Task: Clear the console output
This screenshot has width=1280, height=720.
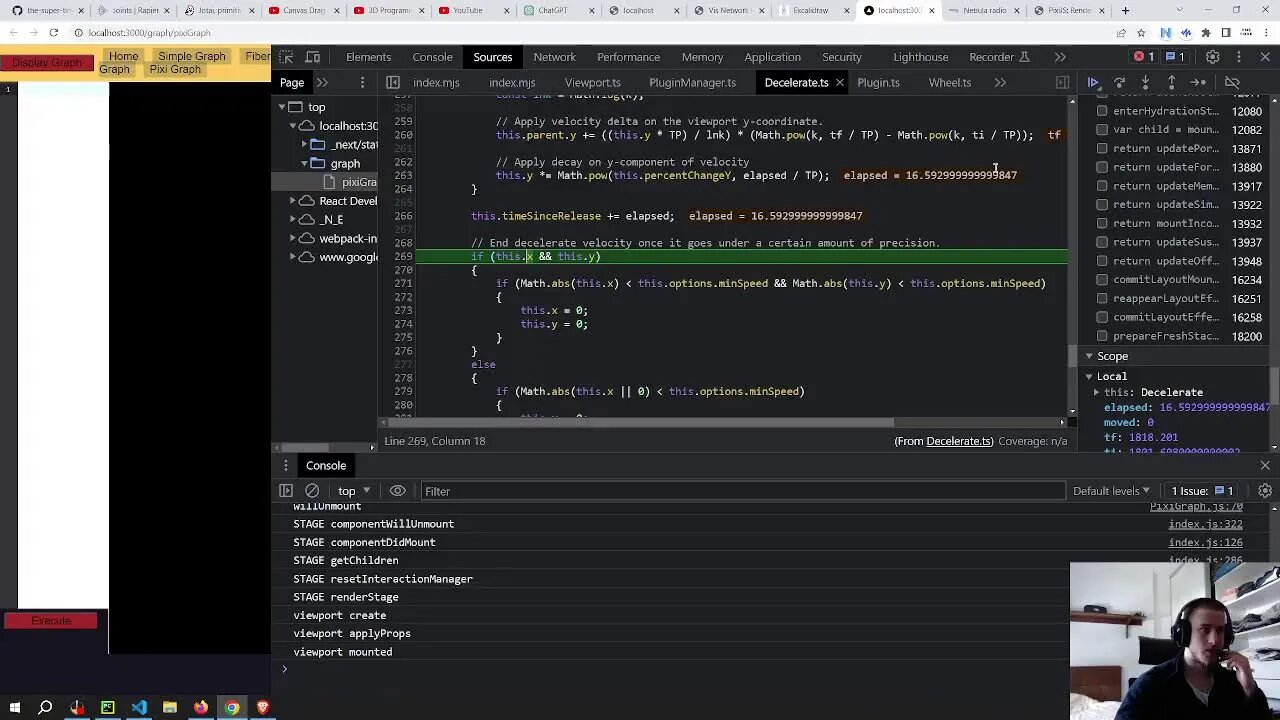Action: (312, 490)
